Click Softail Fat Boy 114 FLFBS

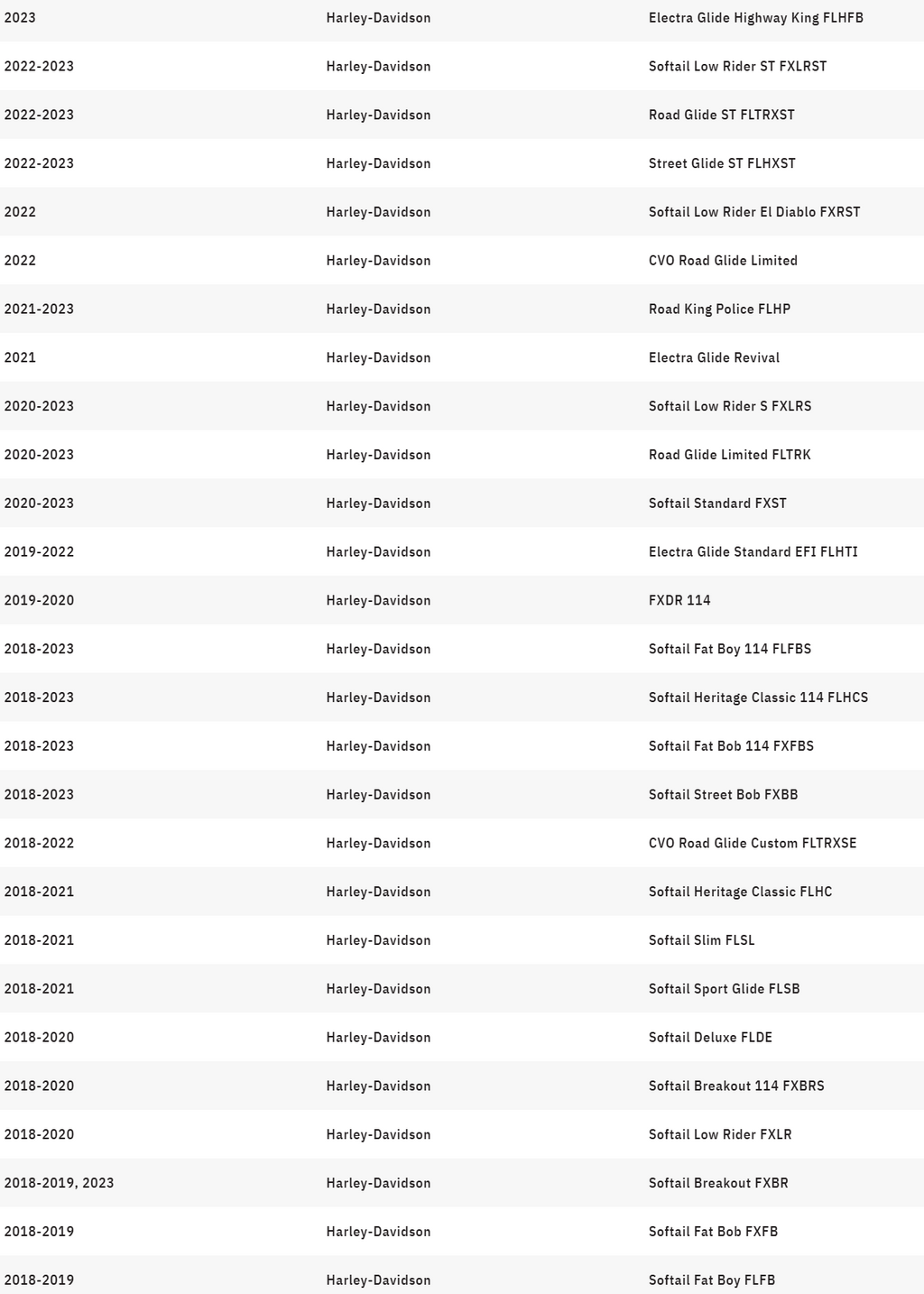click(730, 650)
